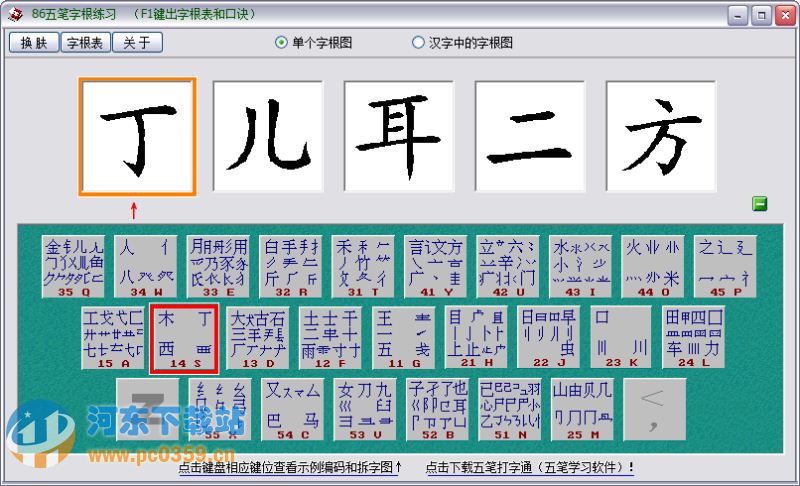Image resolution: width=800 pixels, height=486 pixels.
Task: Click the 14 S key
Action: [x=184, y=339]
